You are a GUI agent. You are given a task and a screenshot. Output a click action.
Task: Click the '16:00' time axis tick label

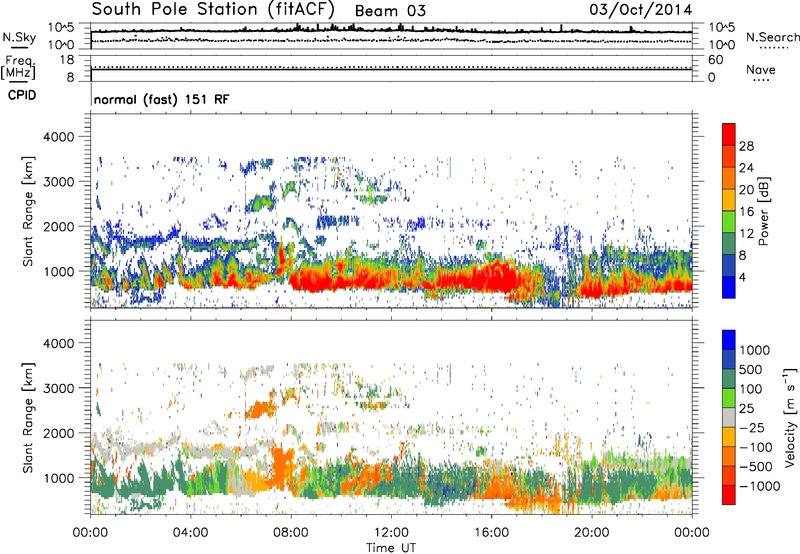point(491,533)
